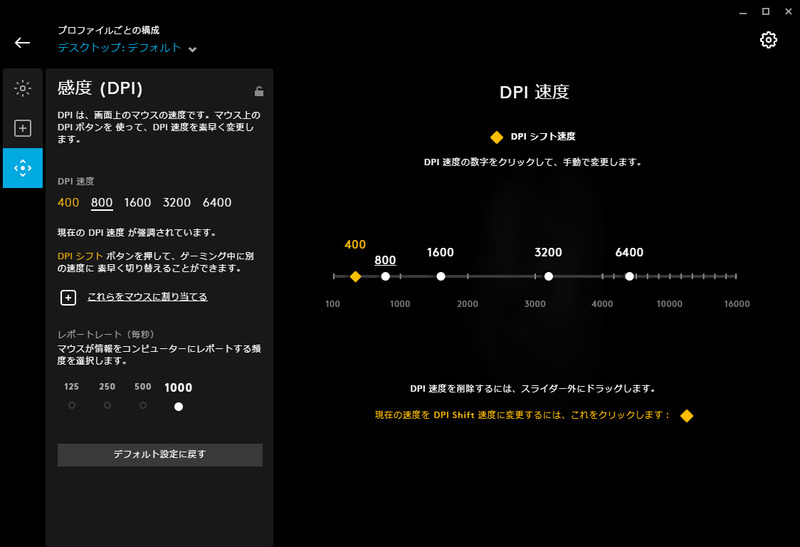This screenshot has width=800, height=547.
Task: Minimize the window
Action: click(743, 12)
